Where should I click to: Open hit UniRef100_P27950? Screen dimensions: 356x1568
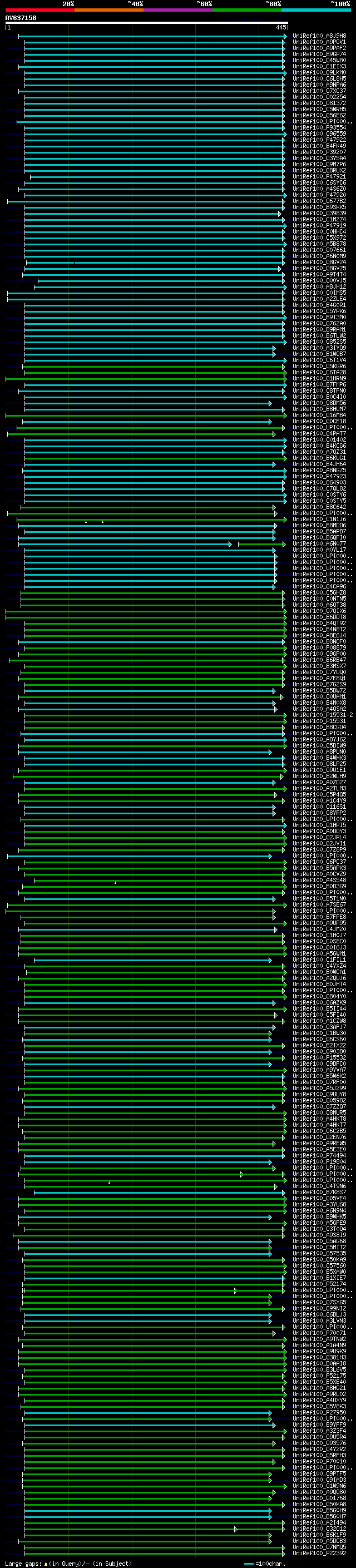coord(319,1412)
